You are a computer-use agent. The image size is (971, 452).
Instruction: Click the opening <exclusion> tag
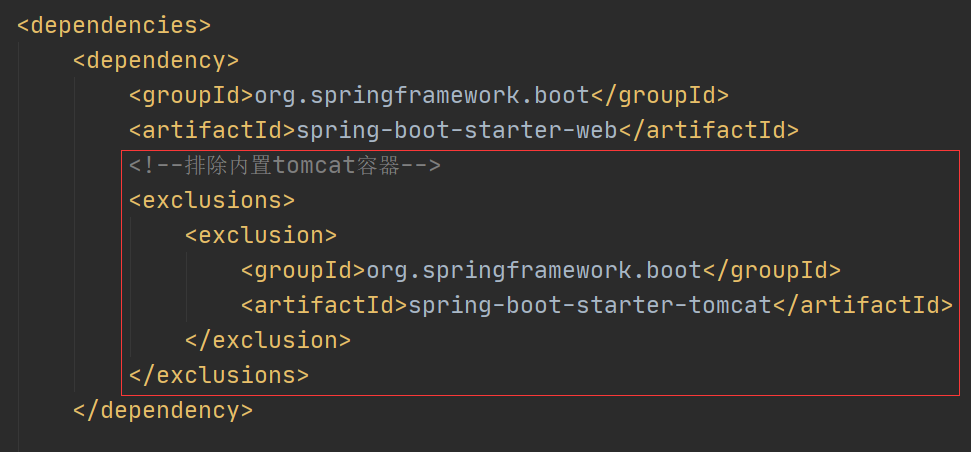261,235
